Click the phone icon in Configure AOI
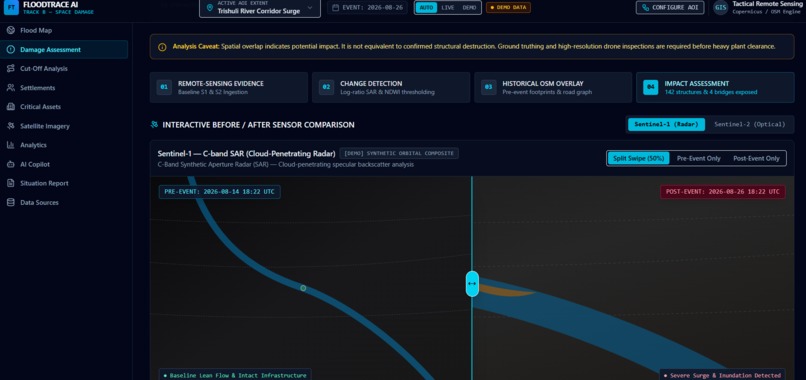The height and width of the screenshot is (380, 806). [645, 8]
